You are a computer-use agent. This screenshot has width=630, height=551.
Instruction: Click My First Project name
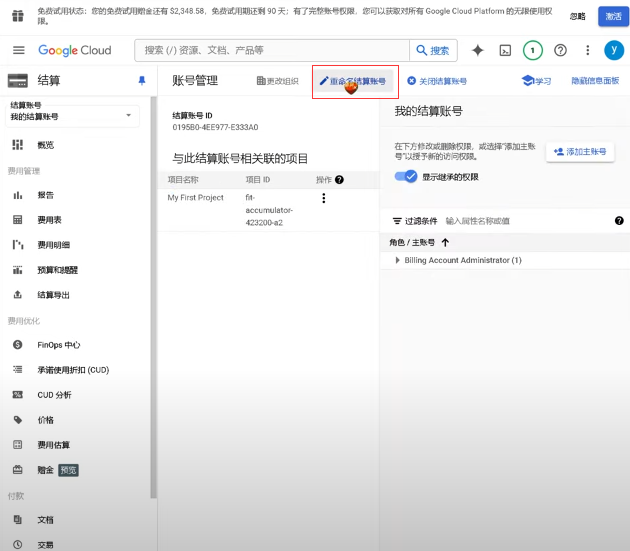click(x=196, y=197)
